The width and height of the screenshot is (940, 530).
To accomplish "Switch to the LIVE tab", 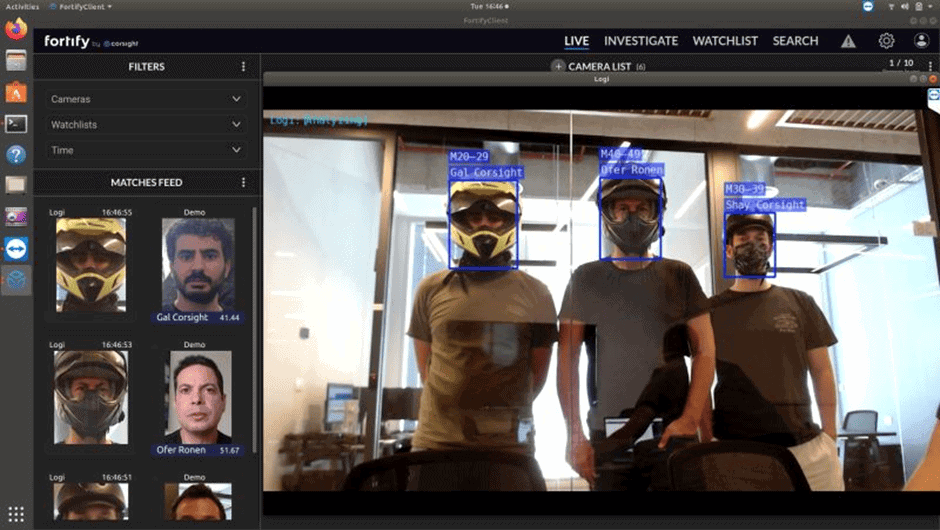I will [x=577, y=41].
